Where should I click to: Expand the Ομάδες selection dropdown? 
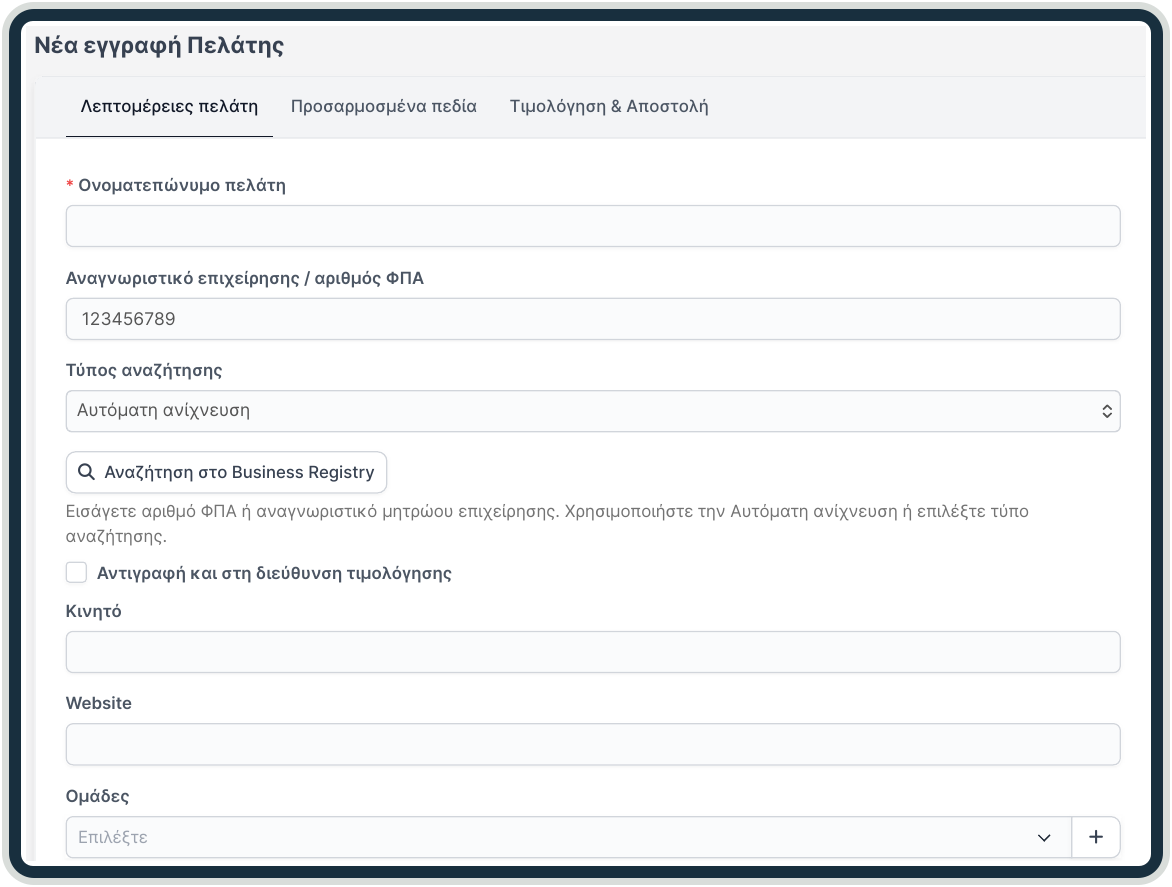coord(569,837)
